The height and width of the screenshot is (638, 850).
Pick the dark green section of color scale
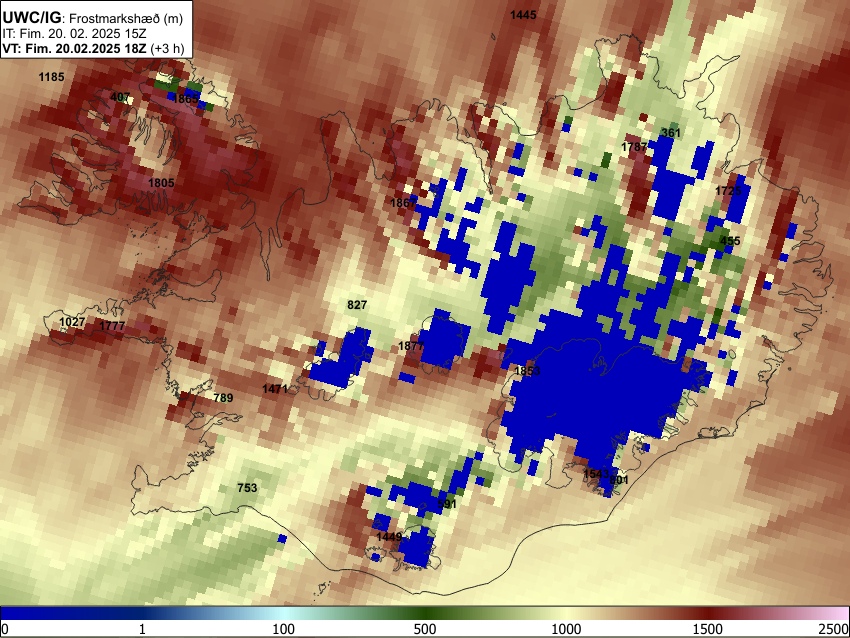click(x=425, y=614)
